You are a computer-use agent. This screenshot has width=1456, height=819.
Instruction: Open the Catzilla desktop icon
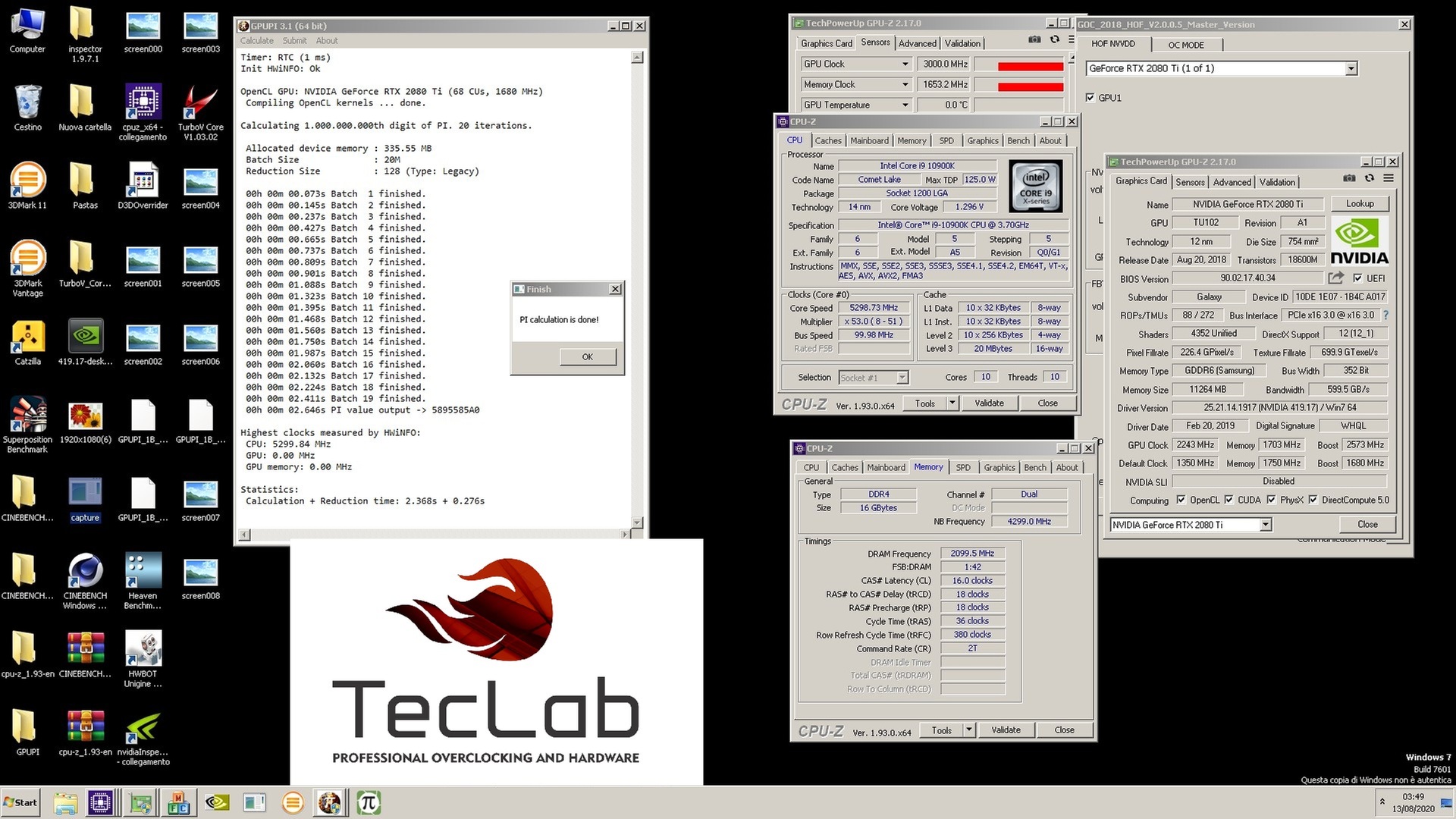27,343
